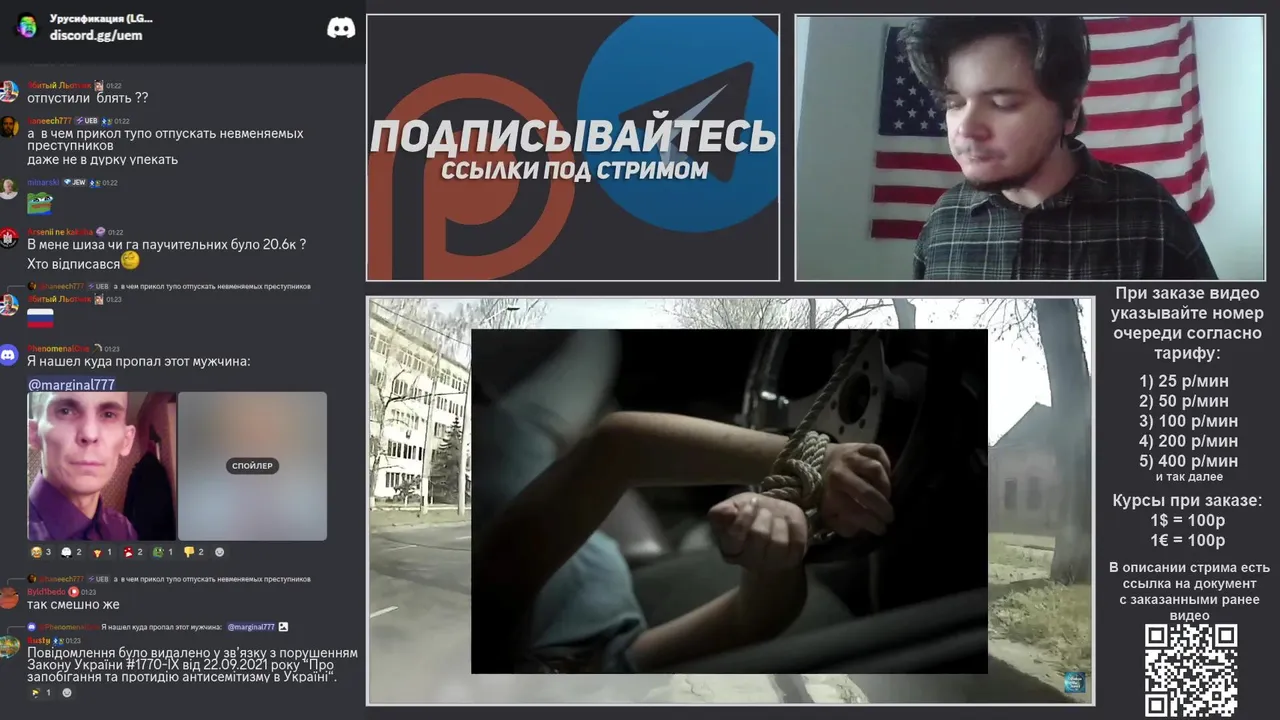This screenshot has width=1280, height=720.
Task: Add a reaction to the photo message
Action: click(220, 552)
